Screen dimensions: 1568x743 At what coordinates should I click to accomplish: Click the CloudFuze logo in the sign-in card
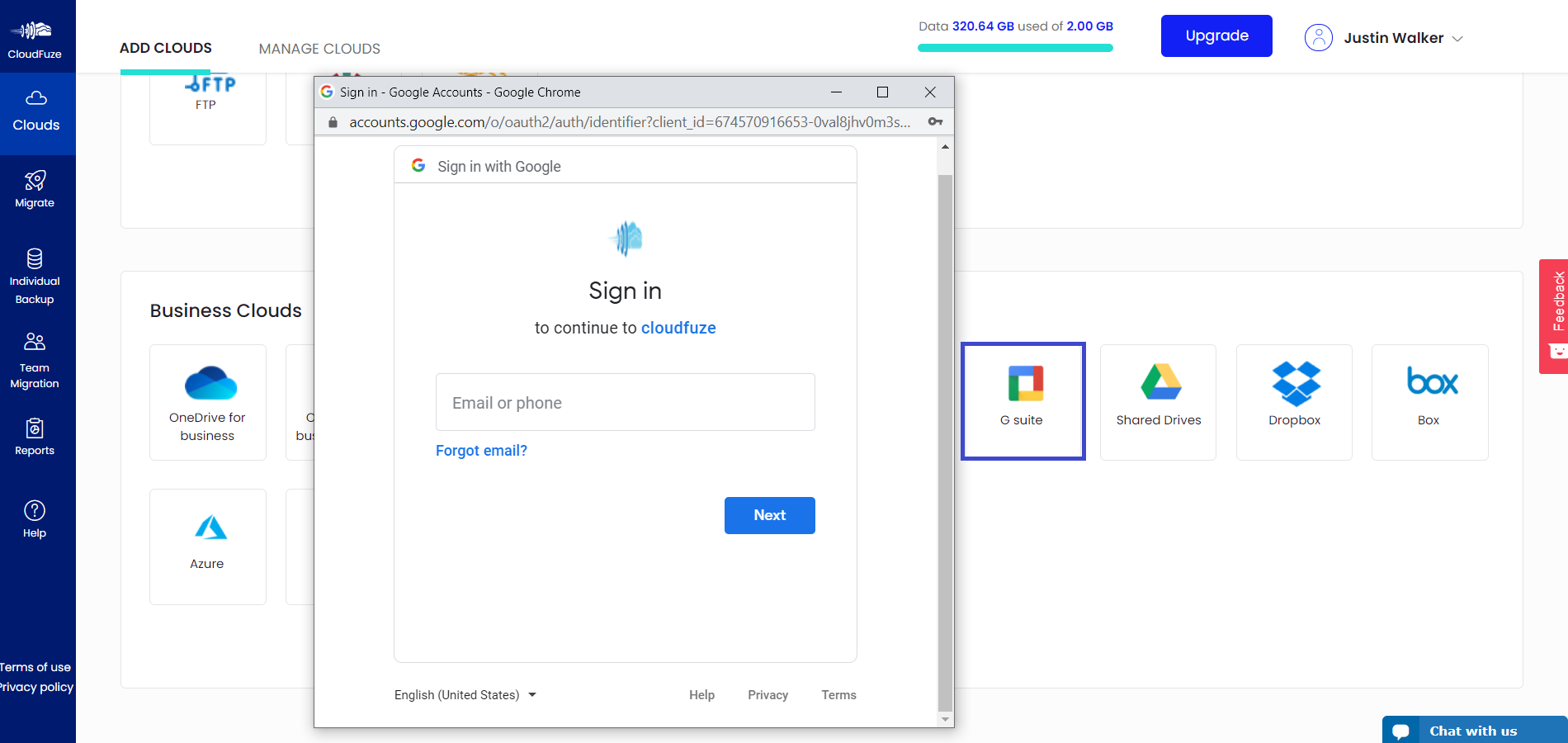point(626,239)
